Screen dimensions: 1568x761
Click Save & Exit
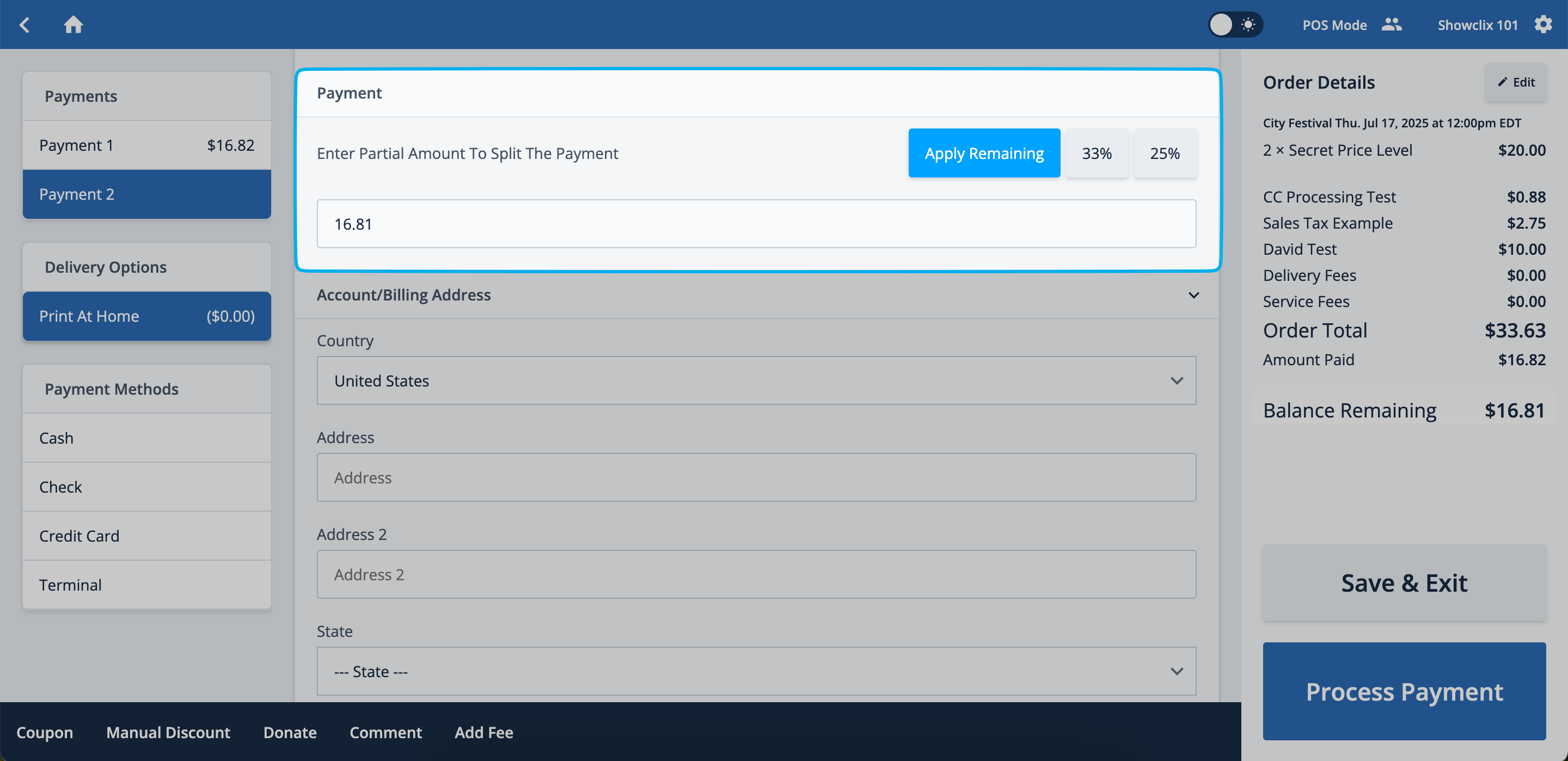click(x=1404, y=582)
